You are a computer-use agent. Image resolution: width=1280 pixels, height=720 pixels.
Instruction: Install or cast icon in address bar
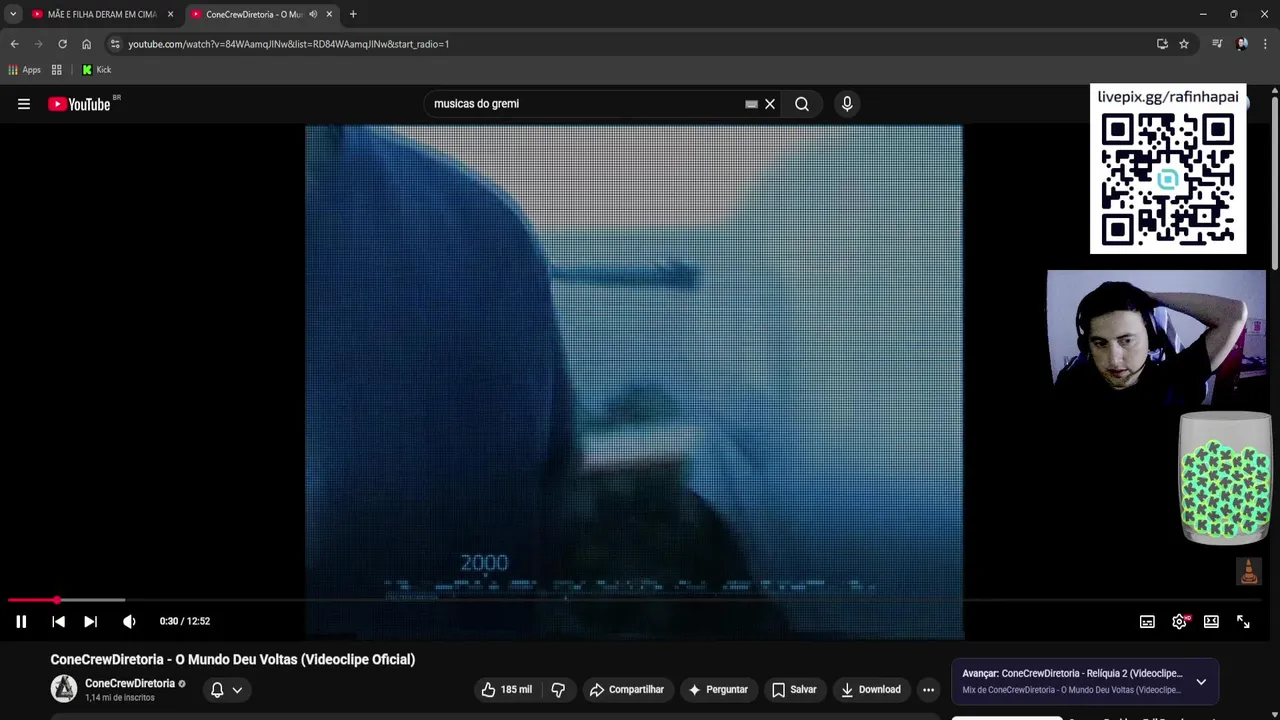1162,44
